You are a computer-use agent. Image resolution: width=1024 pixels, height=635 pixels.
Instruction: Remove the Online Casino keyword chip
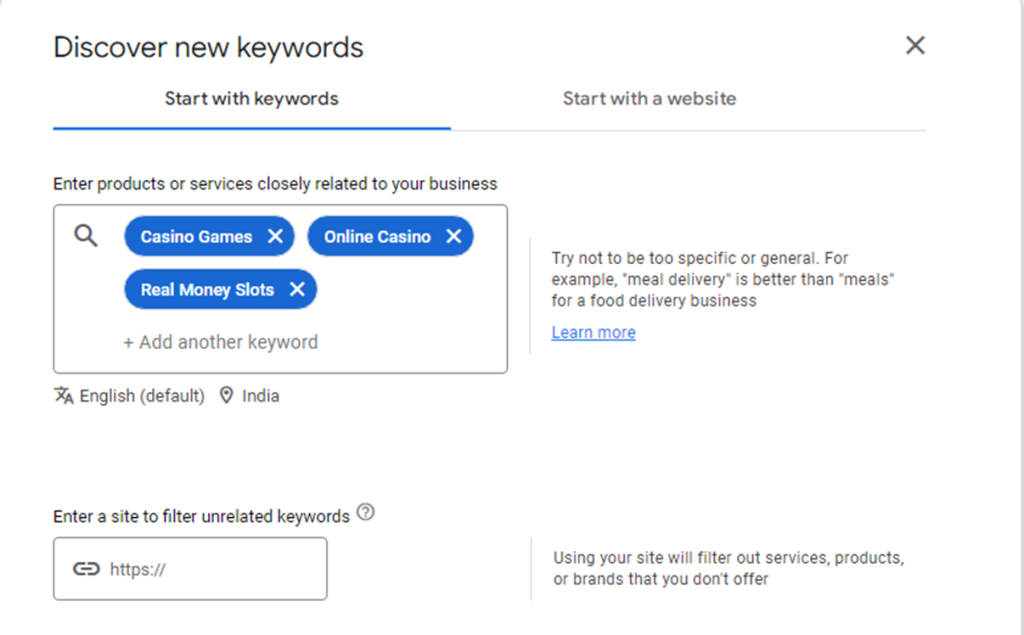pyautogui.click(x=454, y=236)
